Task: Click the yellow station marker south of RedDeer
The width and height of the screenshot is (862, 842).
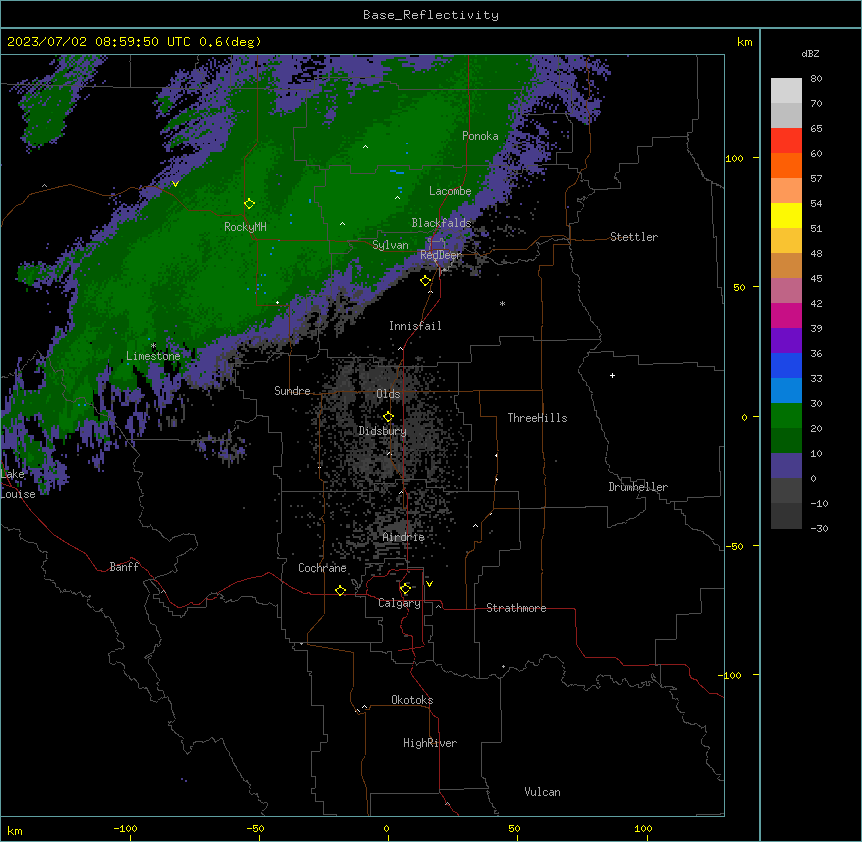Action: (426, 281)
